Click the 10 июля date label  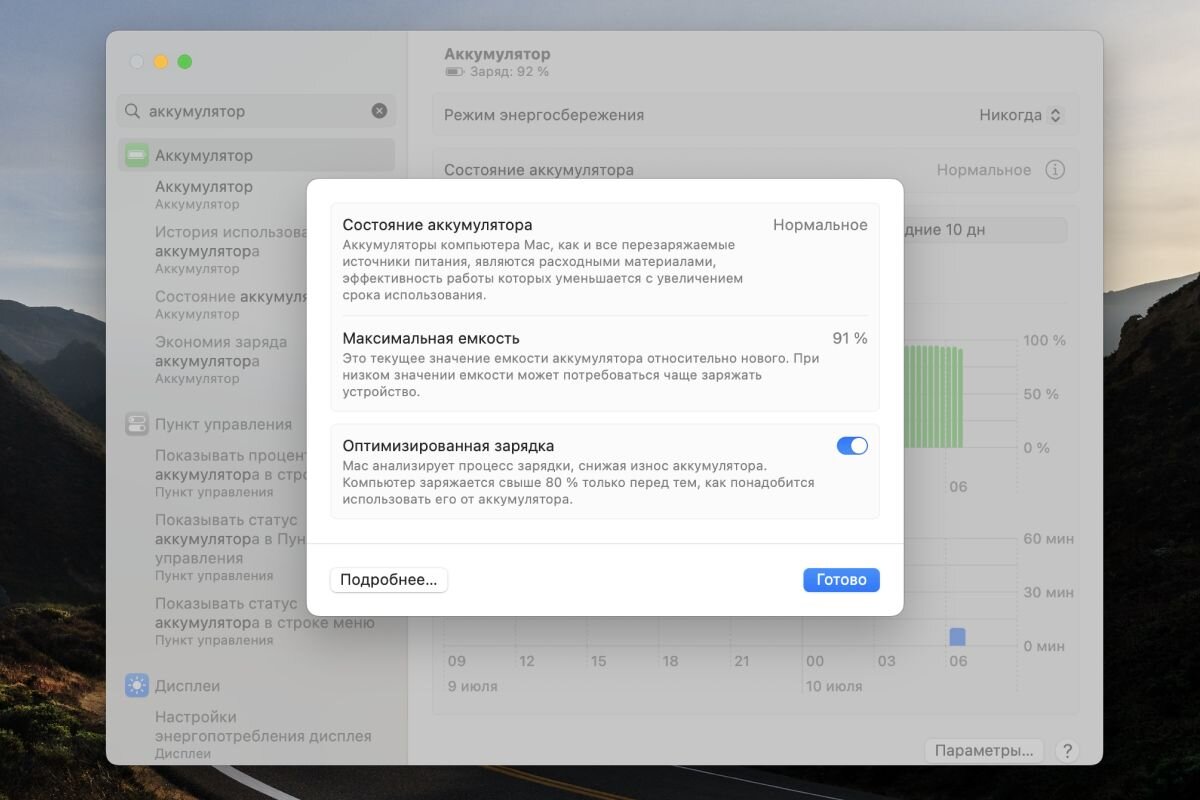pyautogui.click(x=833, y=686)
